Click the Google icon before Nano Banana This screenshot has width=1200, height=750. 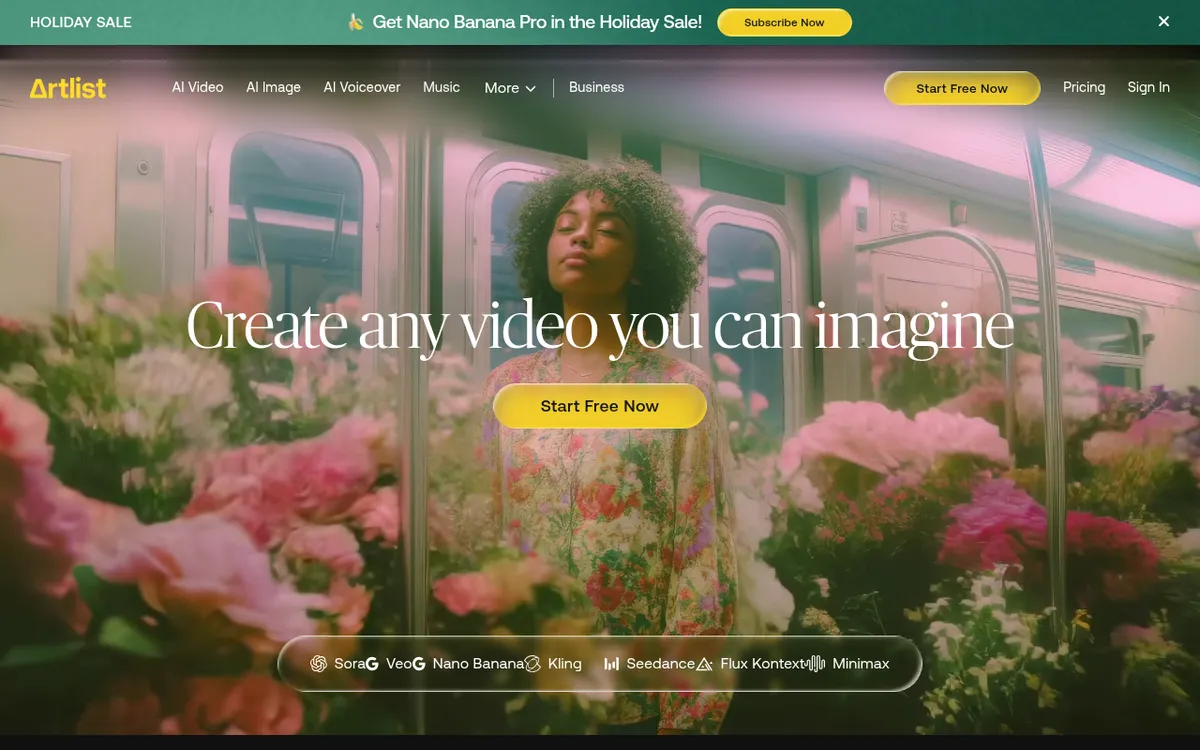click(x=419, y=664)
